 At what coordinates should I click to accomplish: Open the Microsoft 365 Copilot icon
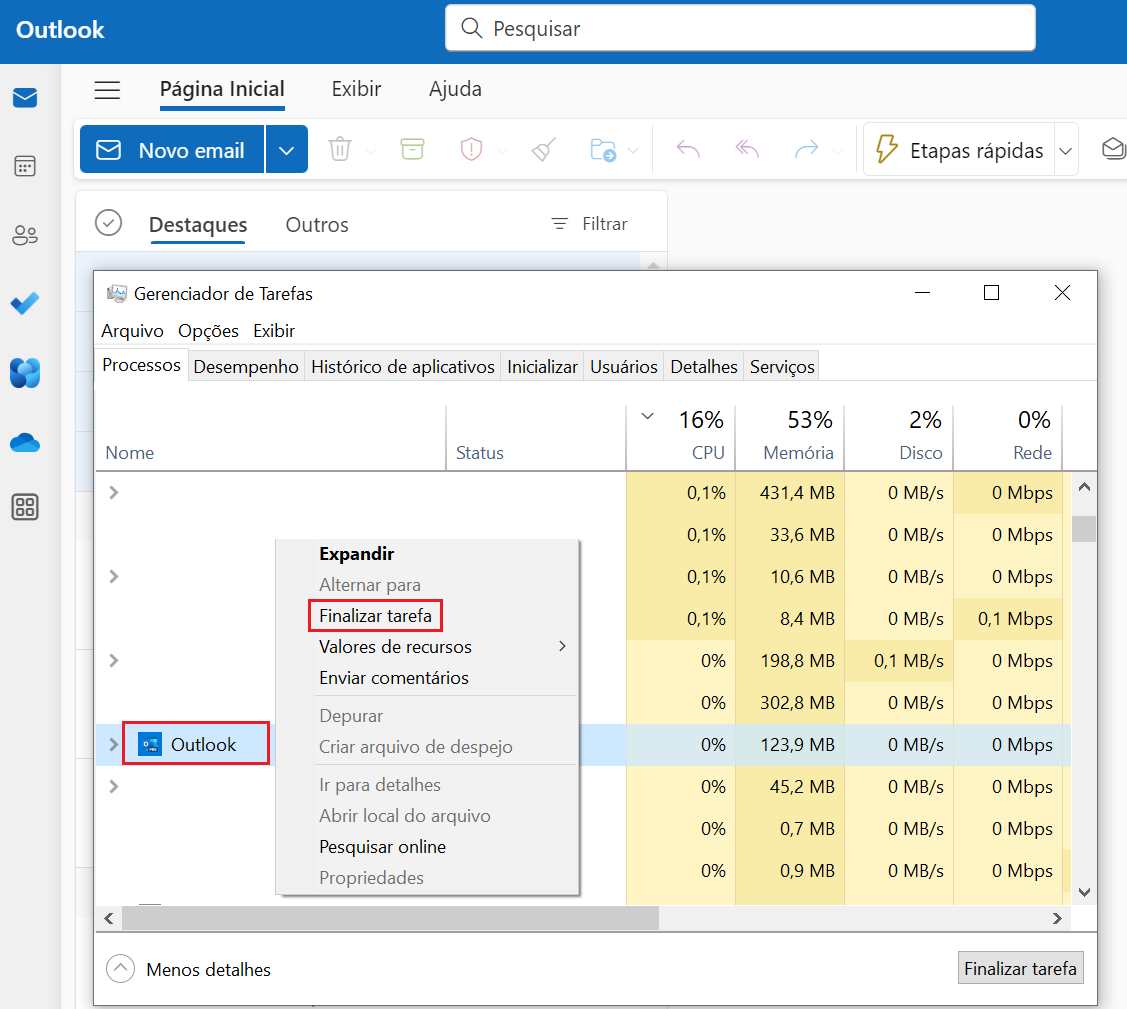25,373
